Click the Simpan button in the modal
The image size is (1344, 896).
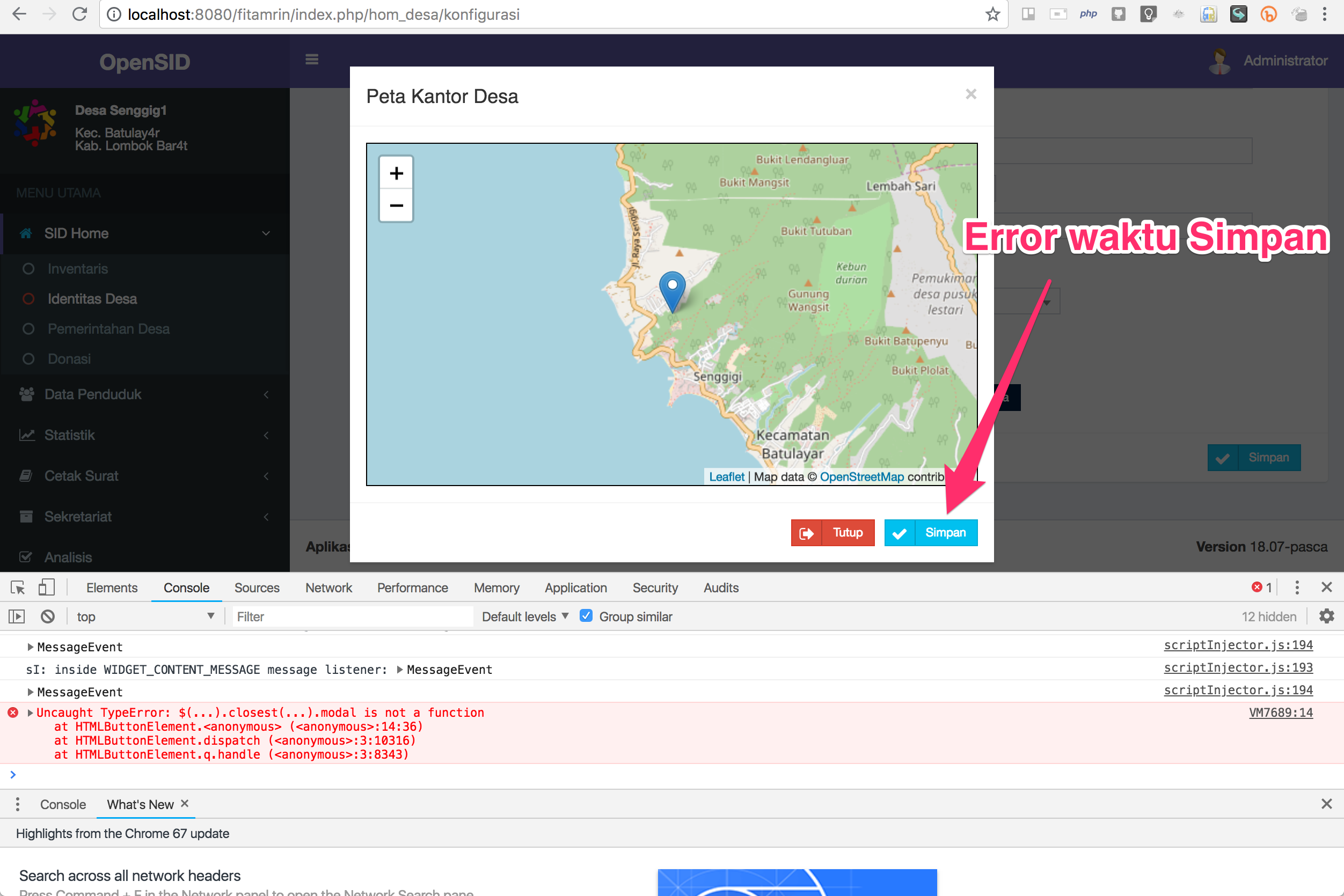[931, 533]
